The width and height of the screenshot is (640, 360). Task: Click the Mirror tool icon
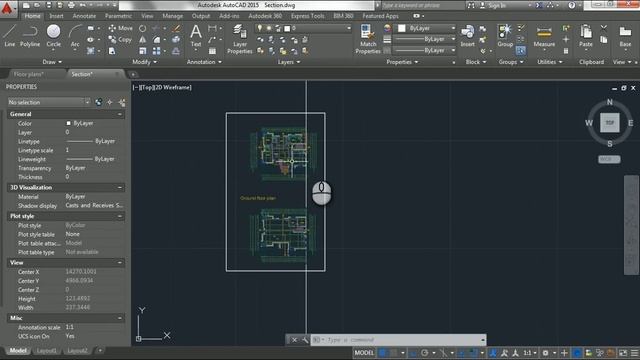[x=142, y=40]
